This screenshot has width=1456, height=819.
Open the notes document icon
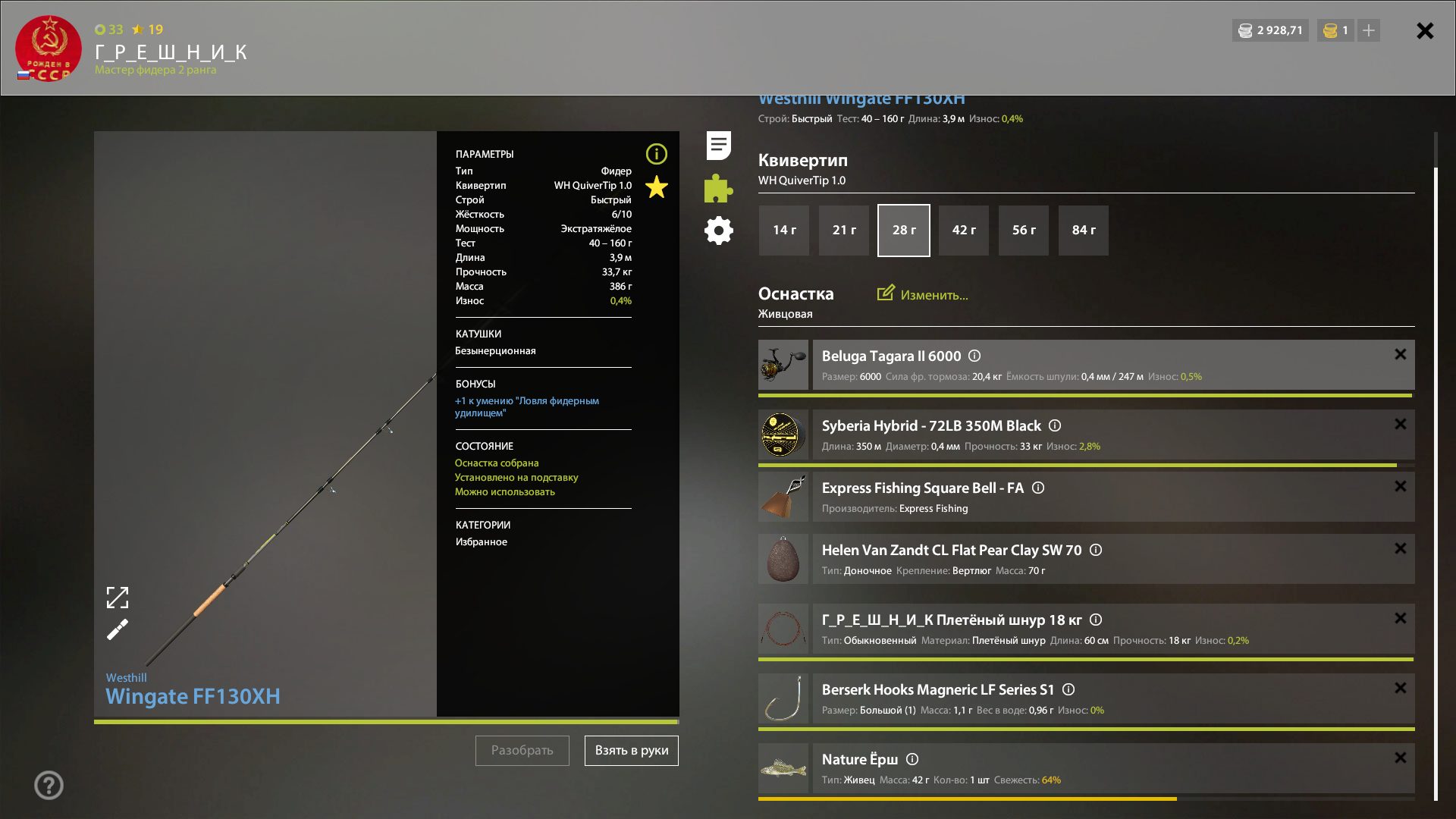point(718,146)
